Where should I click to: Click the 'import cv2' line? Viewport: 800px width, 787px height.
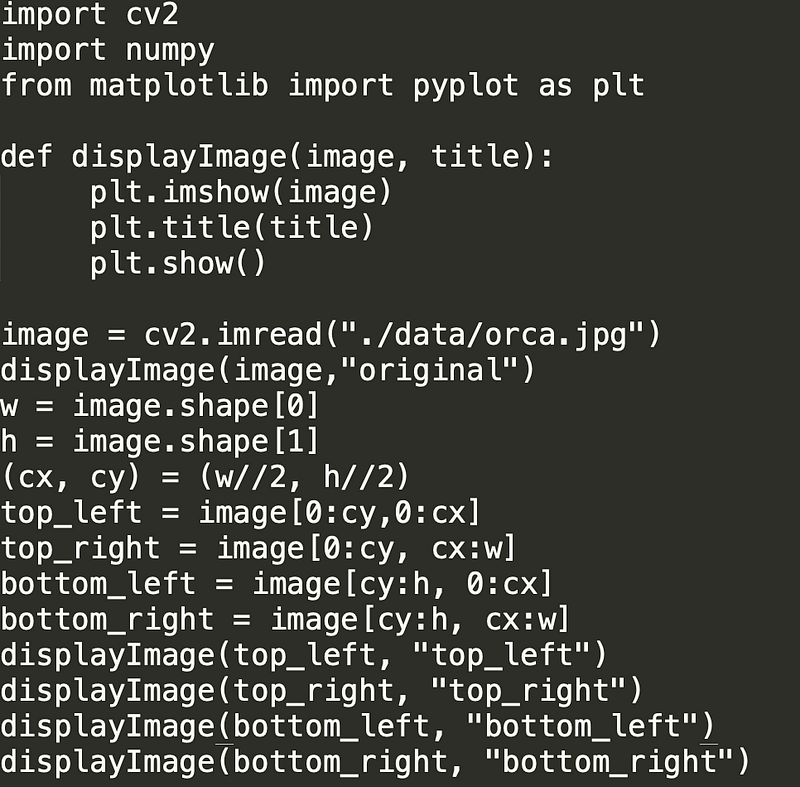90,14
